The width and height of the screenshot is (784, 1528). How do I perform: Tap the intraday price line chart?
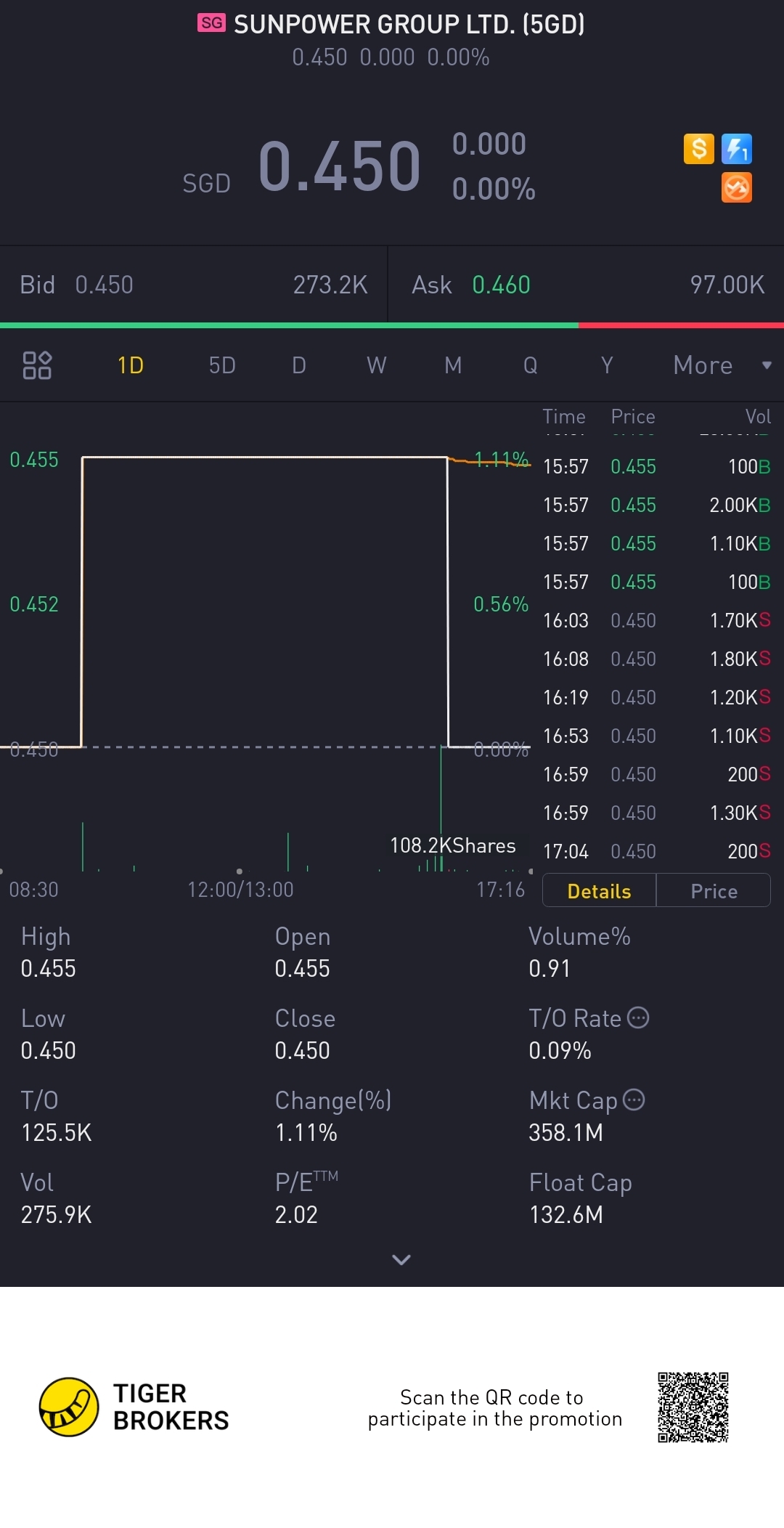click(x=266, y=603)
